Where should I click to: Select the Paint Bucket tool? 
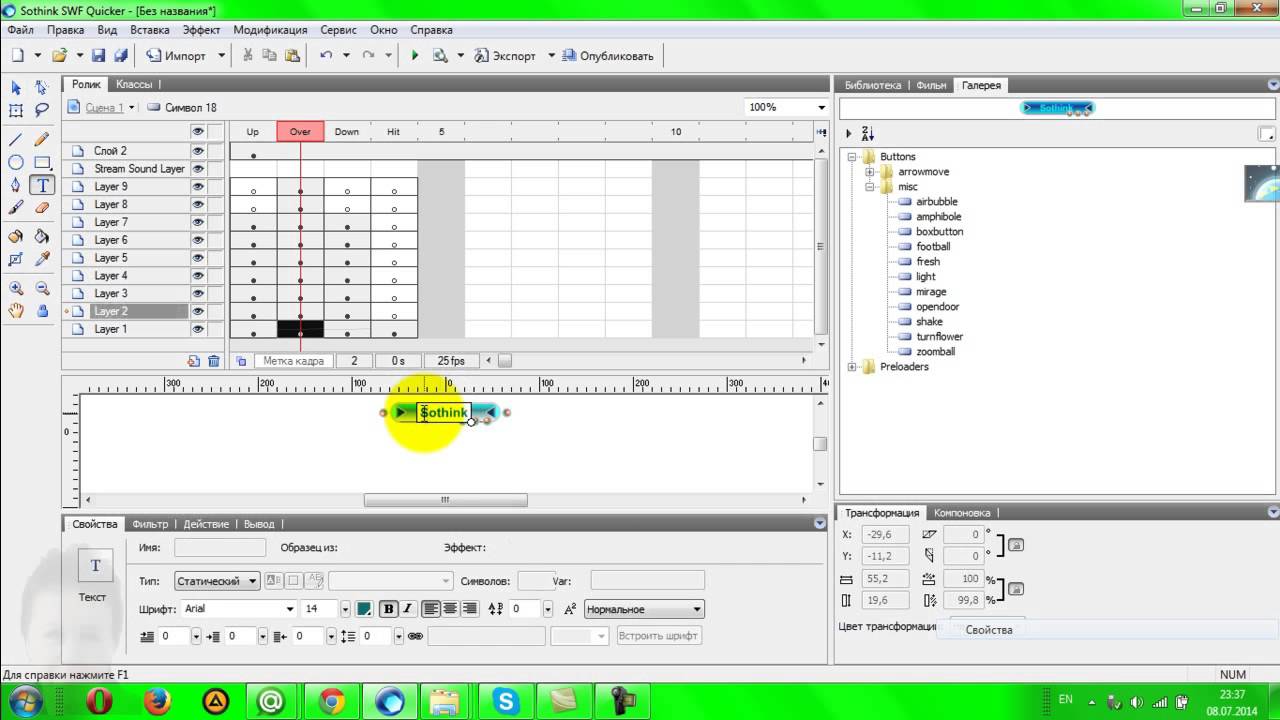click(x=42, y=237)
